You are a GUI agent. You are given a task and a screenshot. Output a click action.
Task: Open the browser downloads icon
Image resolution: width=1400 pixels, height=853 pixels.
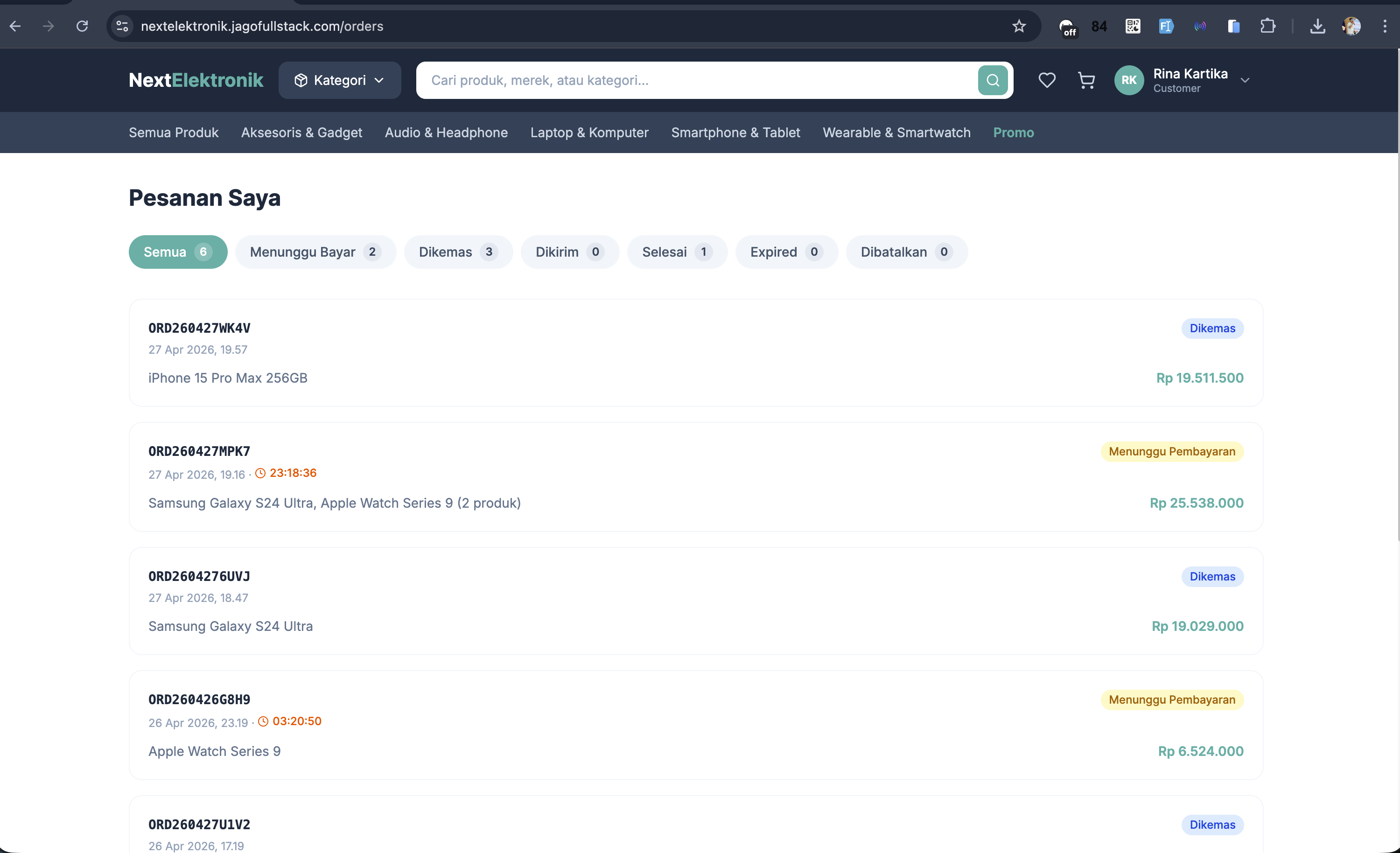coord(1317,26)
